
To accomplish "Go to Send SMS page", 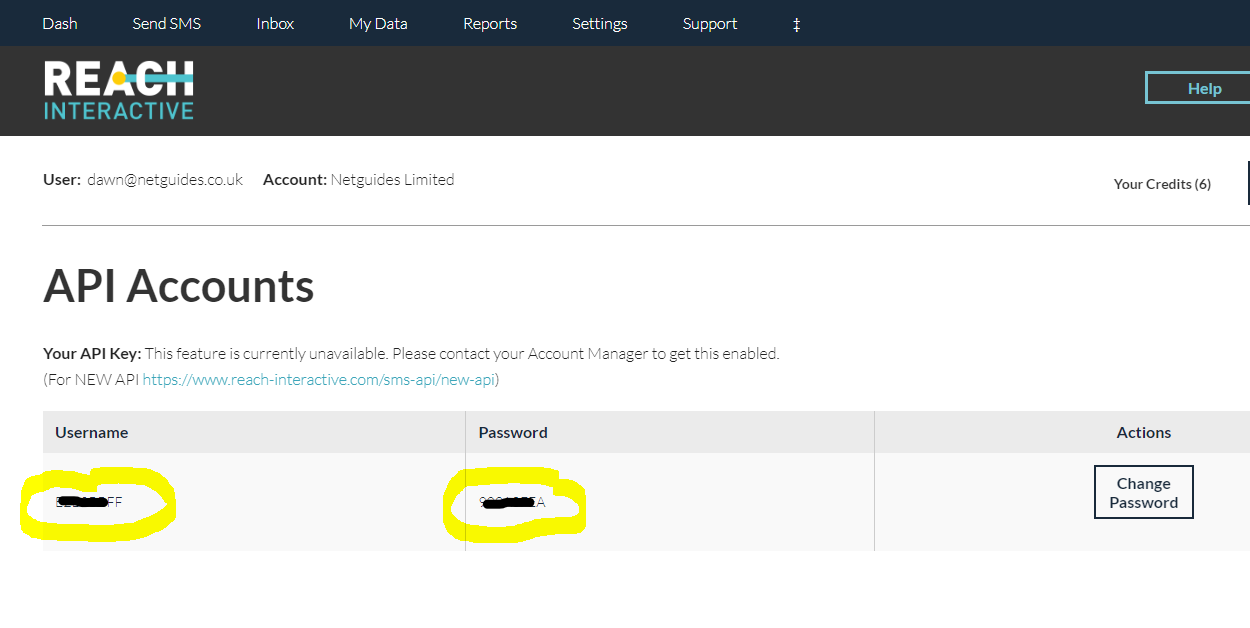I will pos(166,24).
